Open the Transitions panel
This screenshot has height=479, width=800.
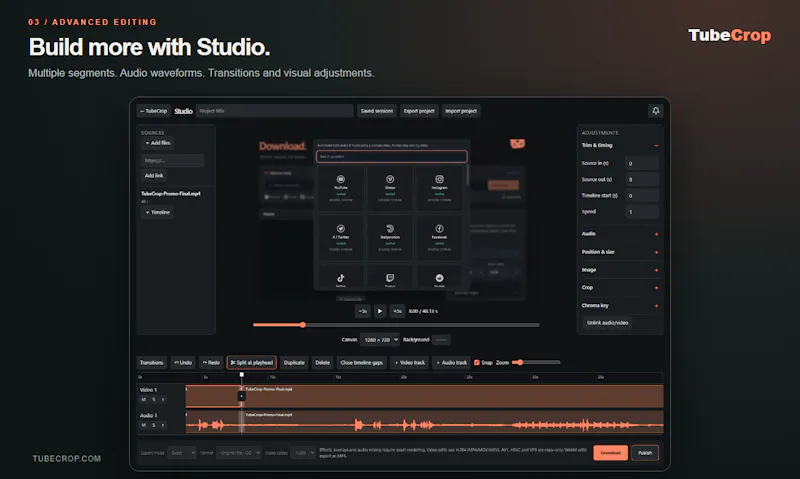click(152, 363)
